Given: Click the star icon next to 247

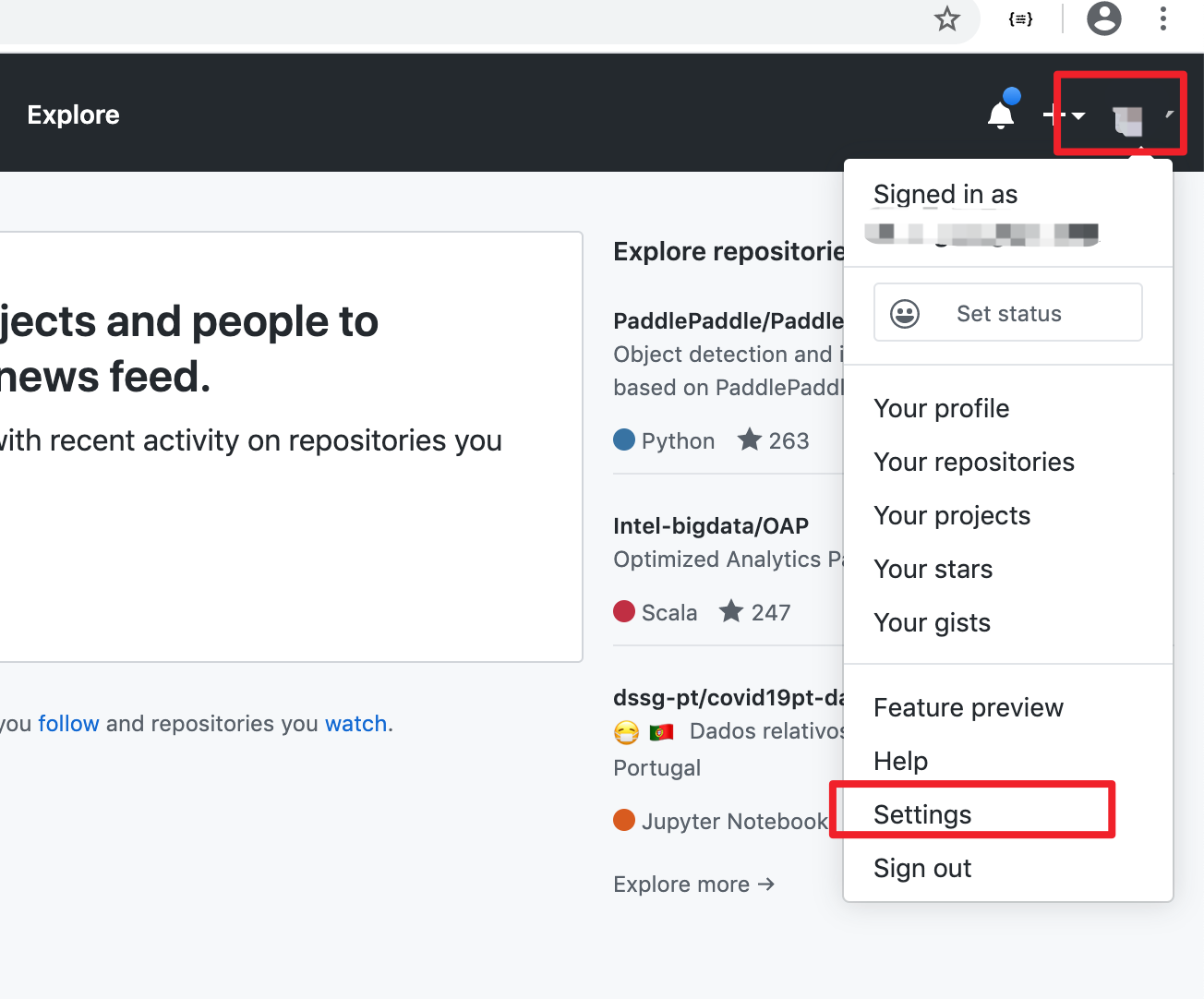Looking at the screenshot, I should click(x=729, y=611).
